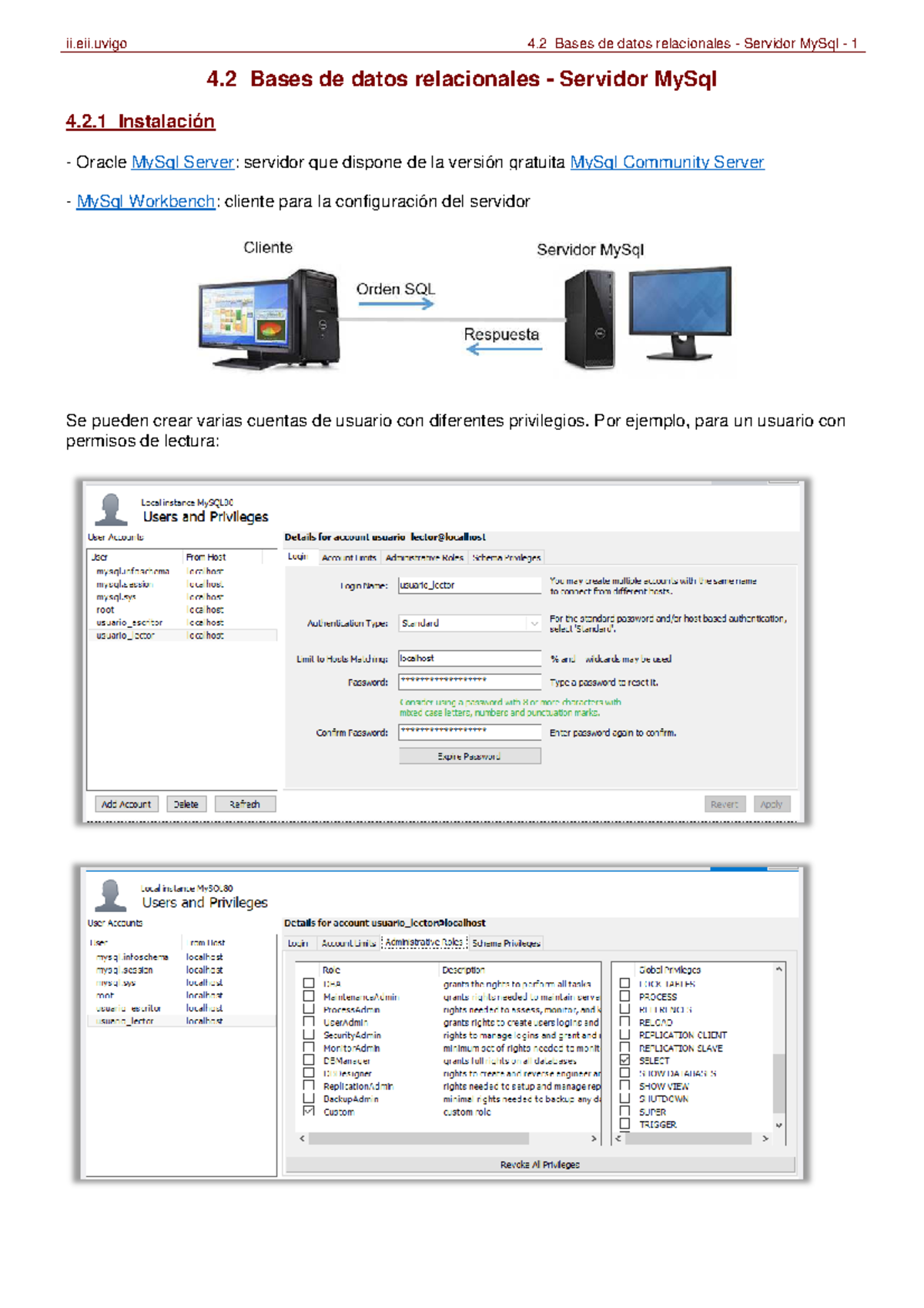This screenshot has width=924, height=1308.
Task: Open the Authentication Type Standard dropdown
Action: point(470,623)
